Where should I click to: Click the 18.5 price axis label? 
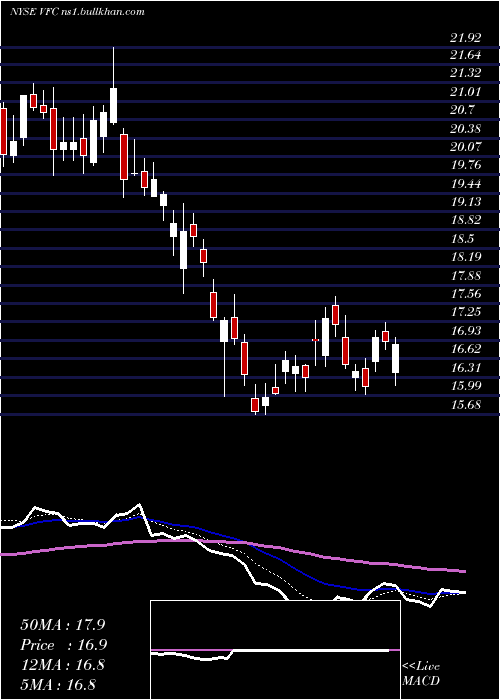[462, 239]
